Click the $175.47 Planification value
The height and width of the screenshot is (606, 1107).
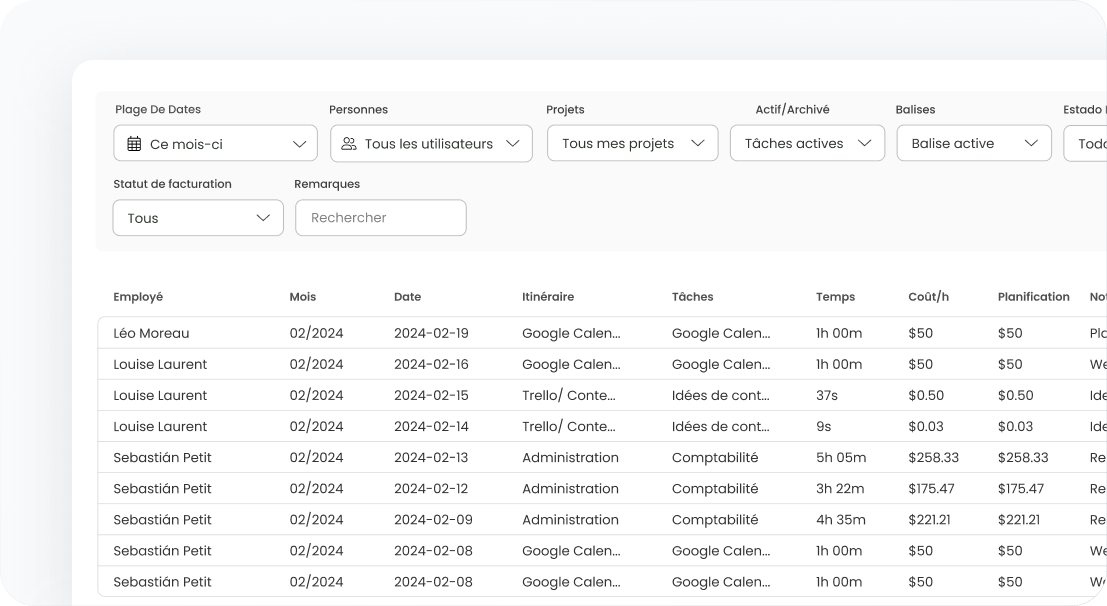coord(1021,489)
